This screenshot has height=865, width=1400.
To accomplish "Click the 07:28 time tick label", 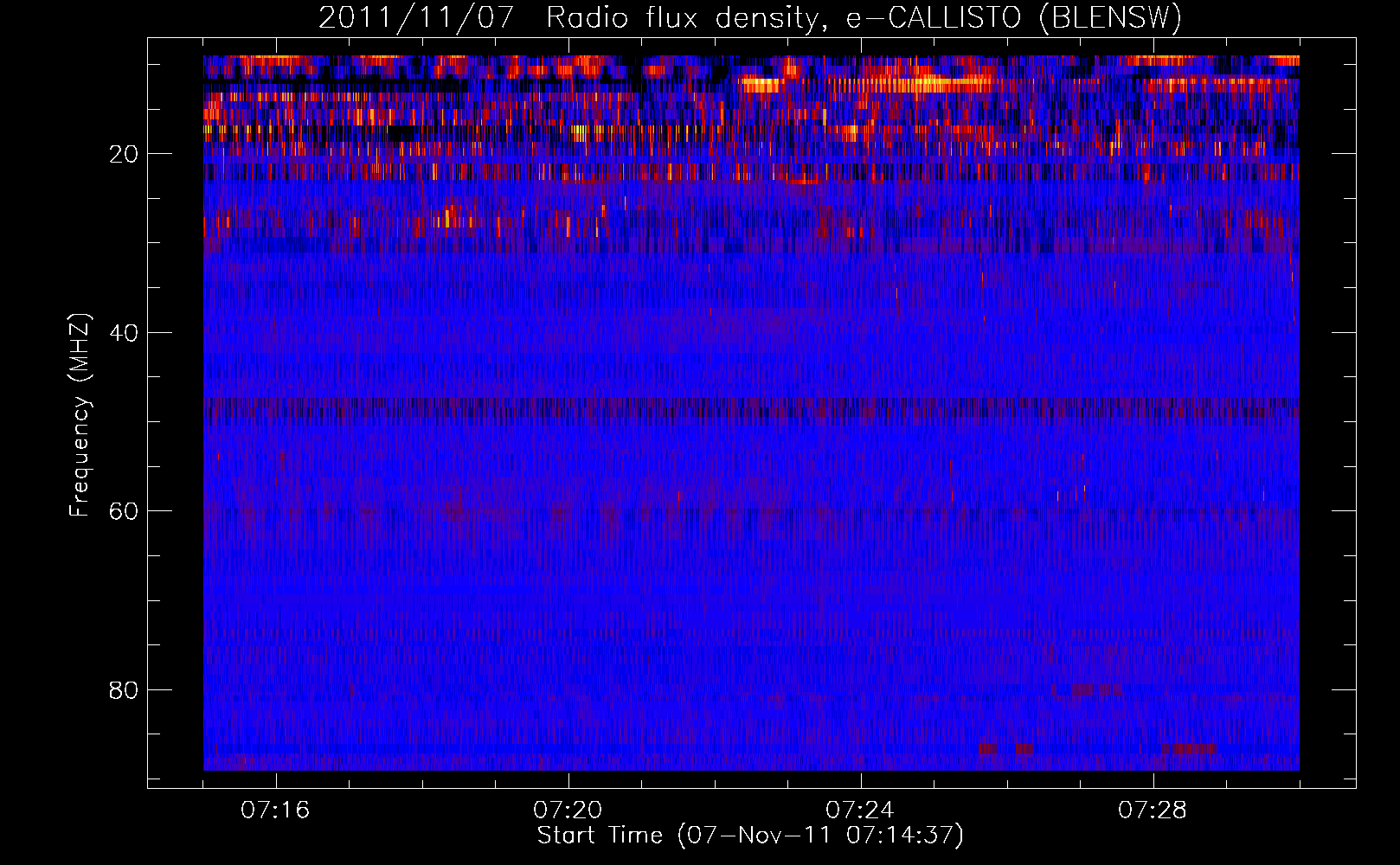I will pyautogui.click(x=1153, y=810).
